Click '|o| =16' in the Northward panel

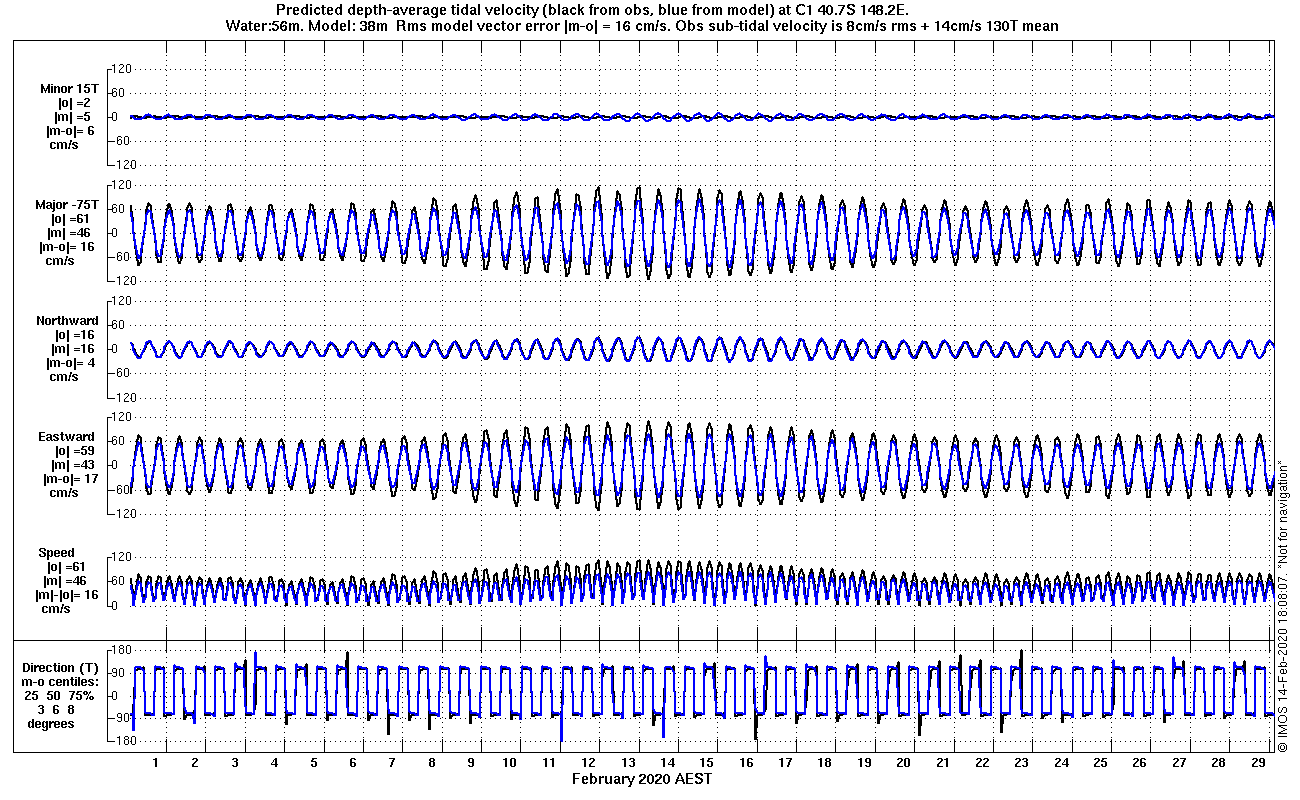tap(74, 335)
